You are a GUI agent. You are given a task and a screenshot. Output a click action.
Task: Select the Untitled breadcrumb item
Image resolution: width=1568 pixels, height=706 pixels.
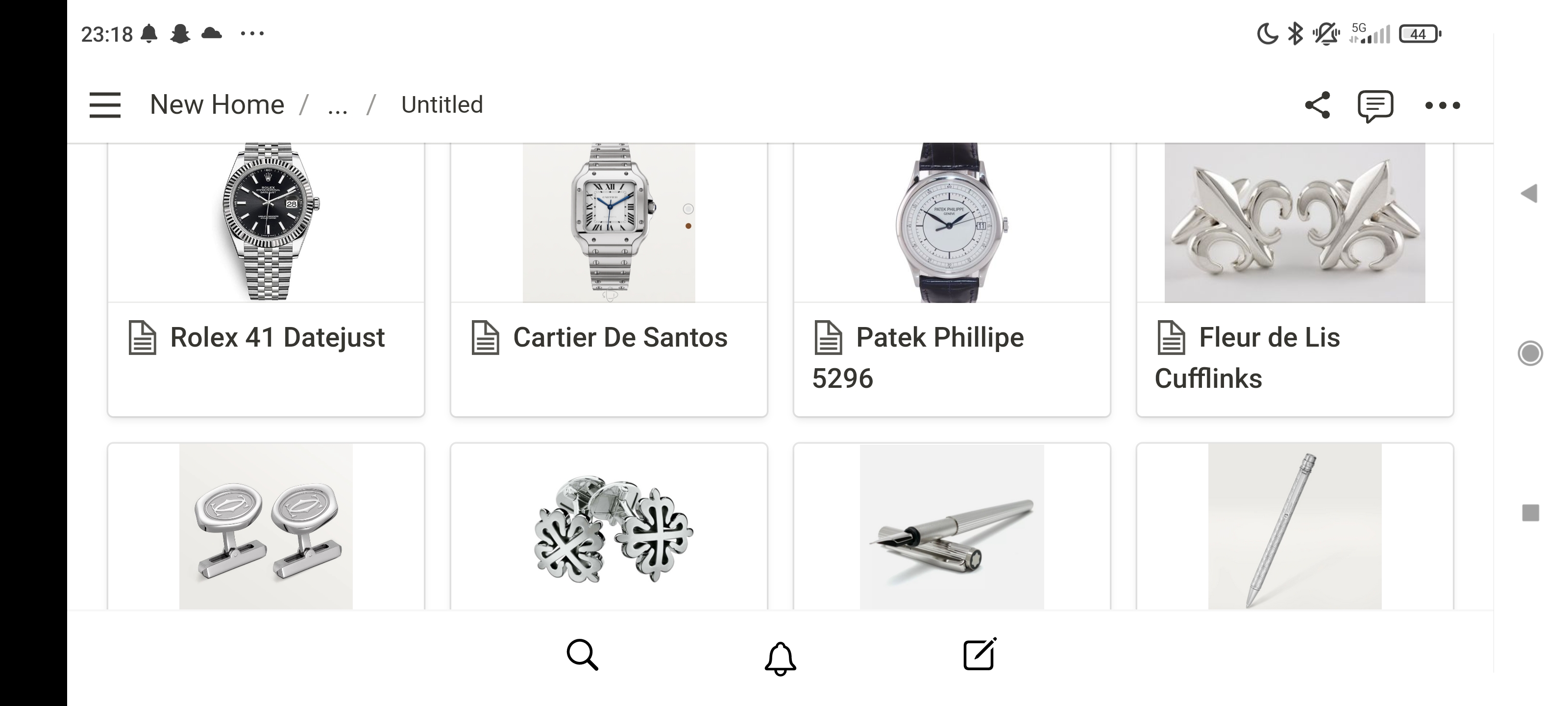(442, 105)
